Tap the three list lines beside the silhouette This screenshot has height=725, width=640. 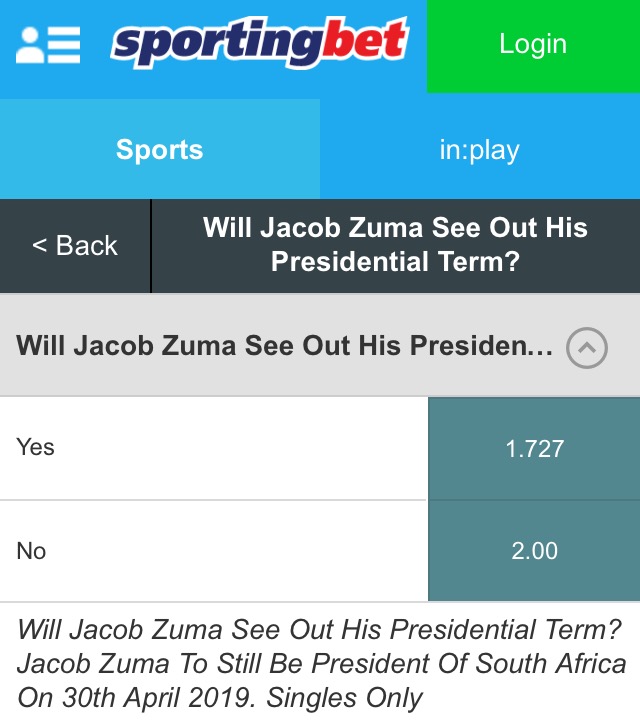(63, 43)
